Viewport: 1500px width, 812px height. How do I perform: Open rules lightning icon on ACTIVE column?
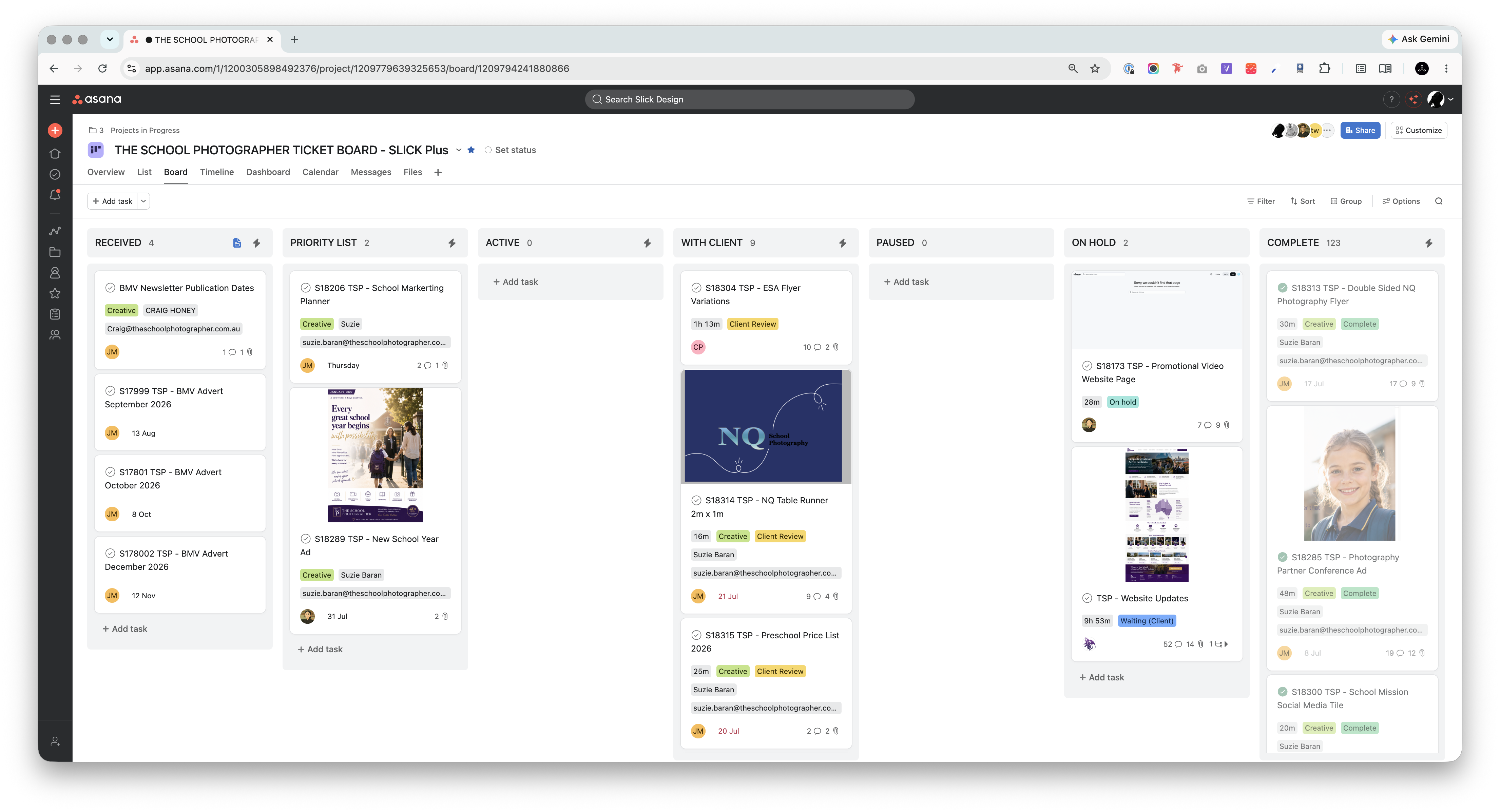coord(647,243)
